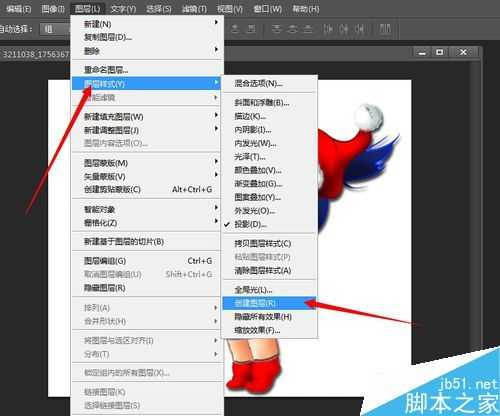500x416 pixels.
Task: Choose 隐藏所有效果(H) entry
Action: pos(269,317)
